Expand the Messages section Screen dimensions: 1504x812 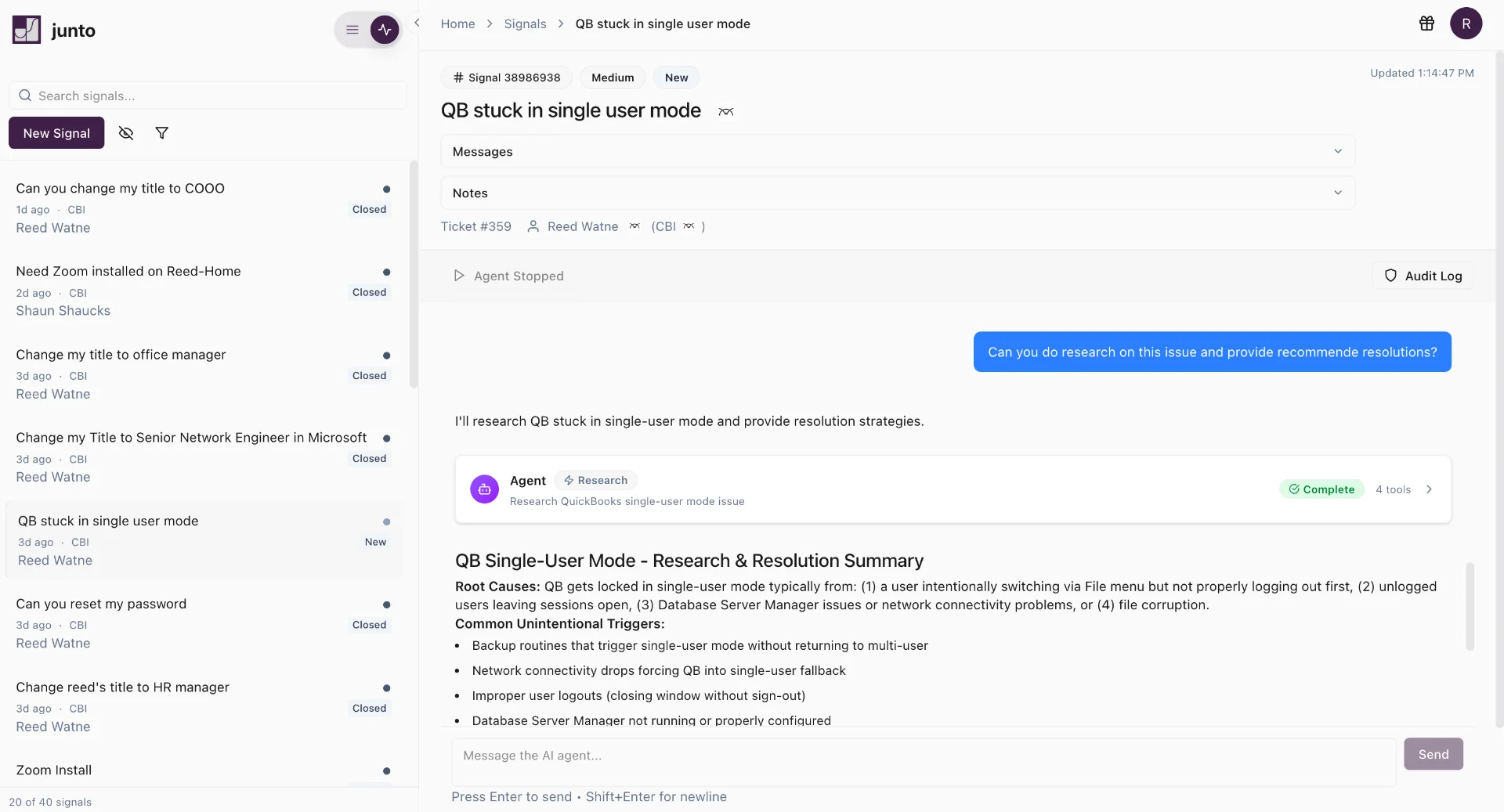1339,151
